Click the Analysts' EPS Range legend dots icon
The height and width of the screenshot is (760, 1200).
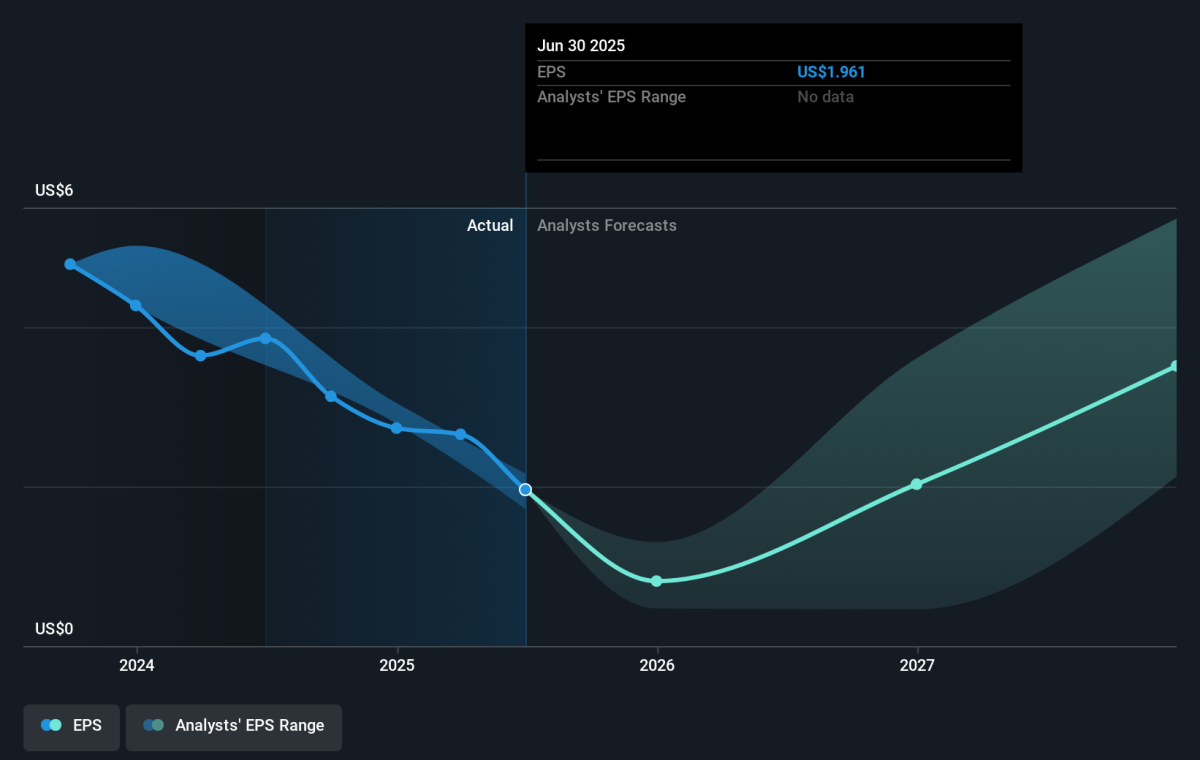153,726
